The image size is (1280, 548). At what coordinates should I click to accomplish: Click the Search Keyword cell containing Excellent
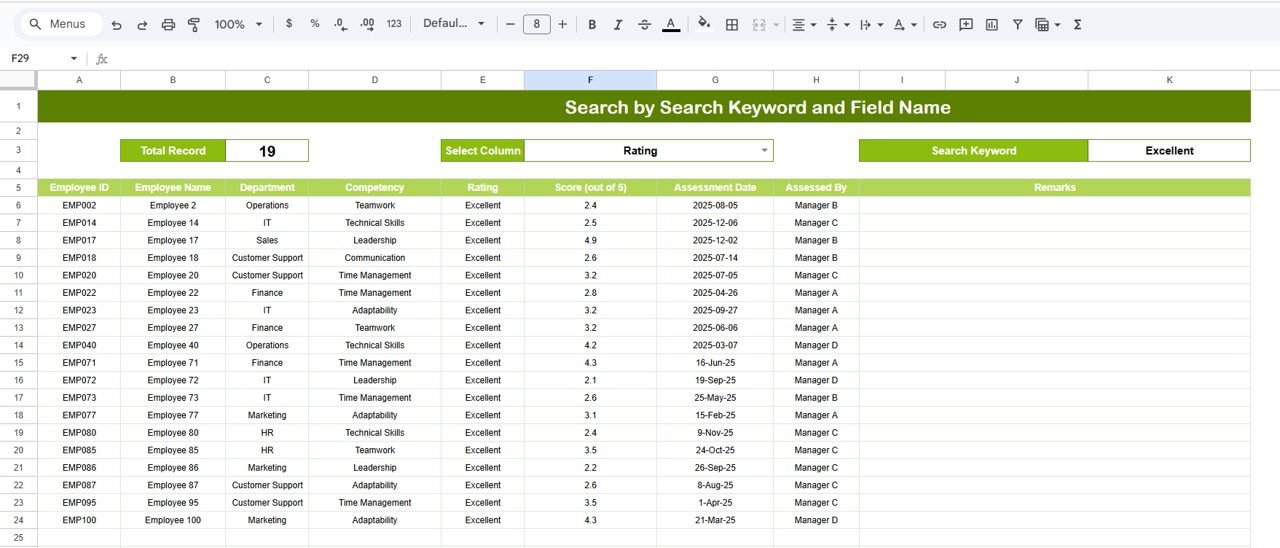tap(1168, 151)
